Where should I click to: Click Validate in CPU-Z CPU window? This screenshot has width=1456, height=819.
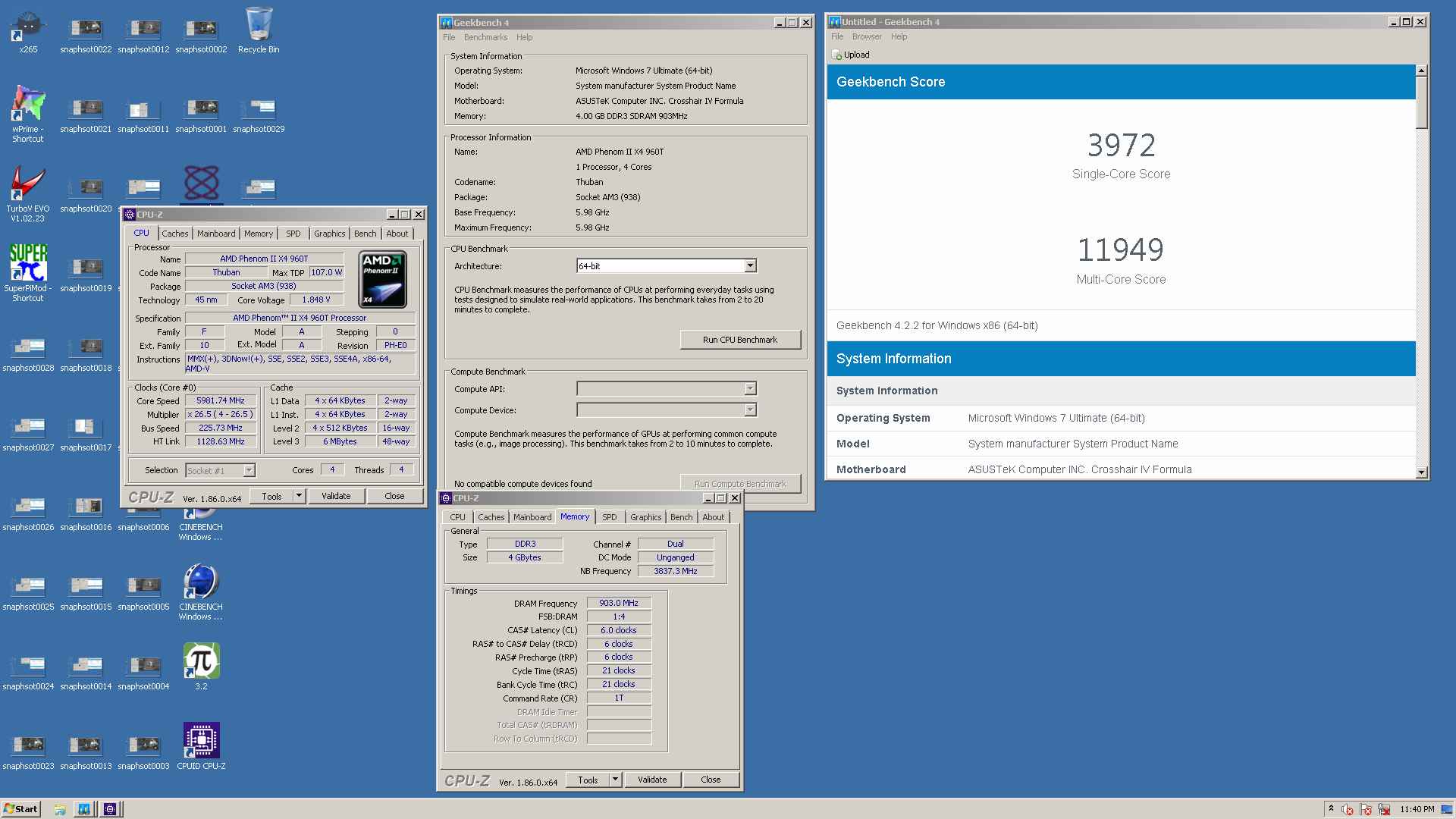(336, 497)
